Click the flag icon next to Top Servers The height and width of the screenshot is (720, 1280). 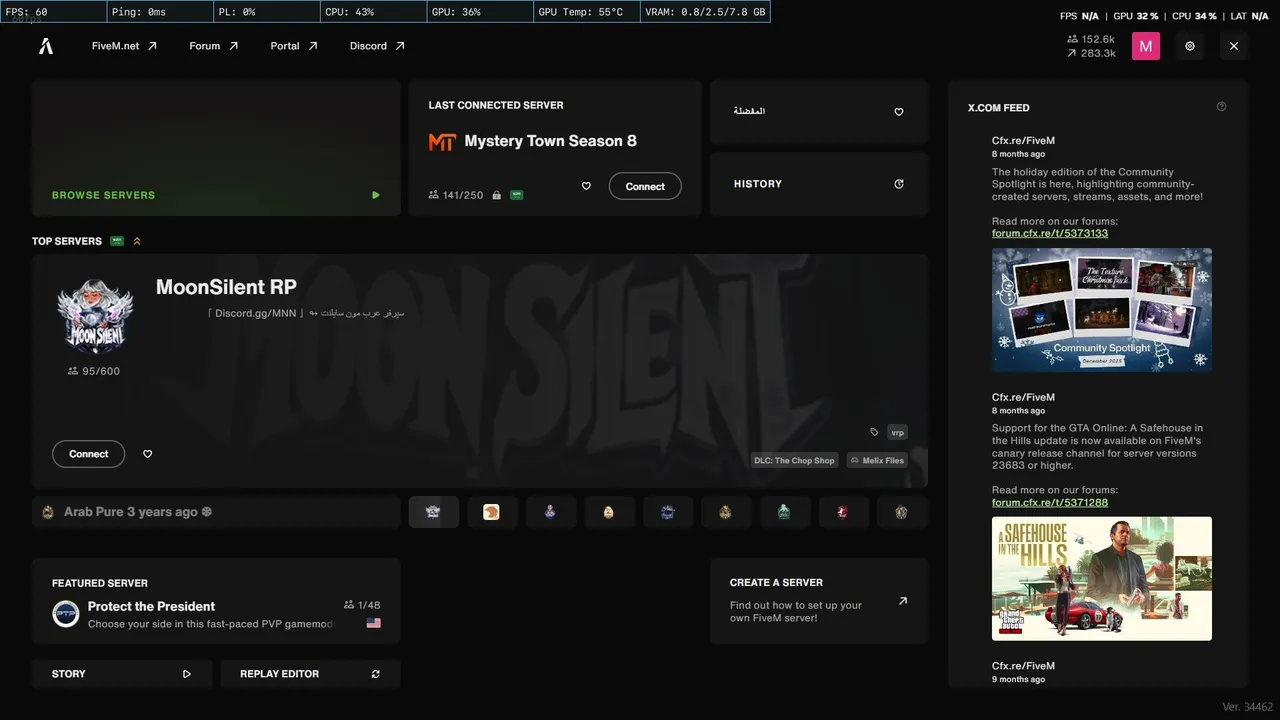[117, 241]
